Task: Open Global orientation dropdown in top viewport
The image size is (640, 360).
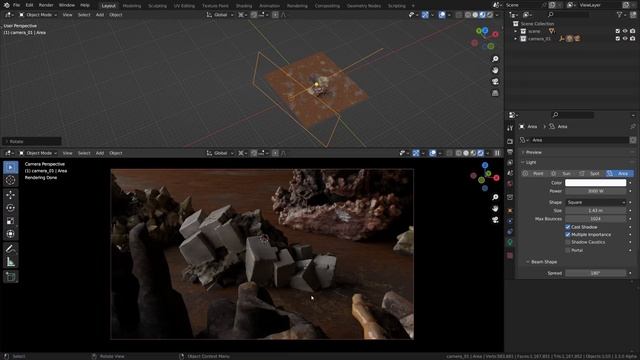Action: 220,15
